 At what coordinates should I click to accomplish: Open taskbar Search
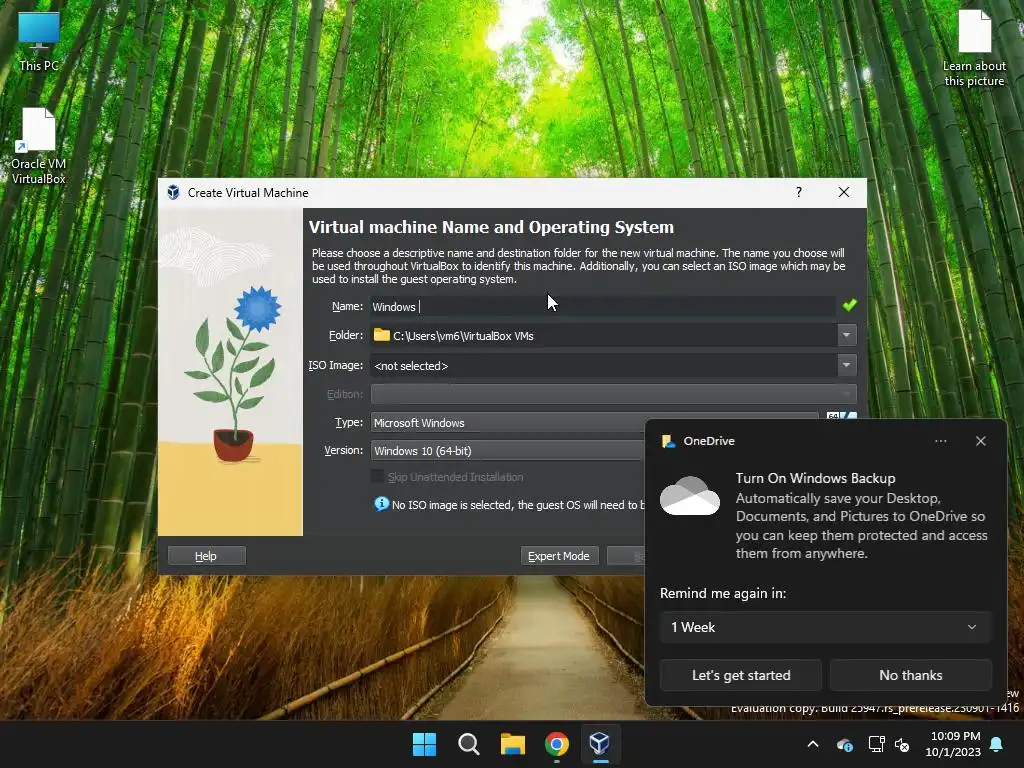tap(468, 744)
